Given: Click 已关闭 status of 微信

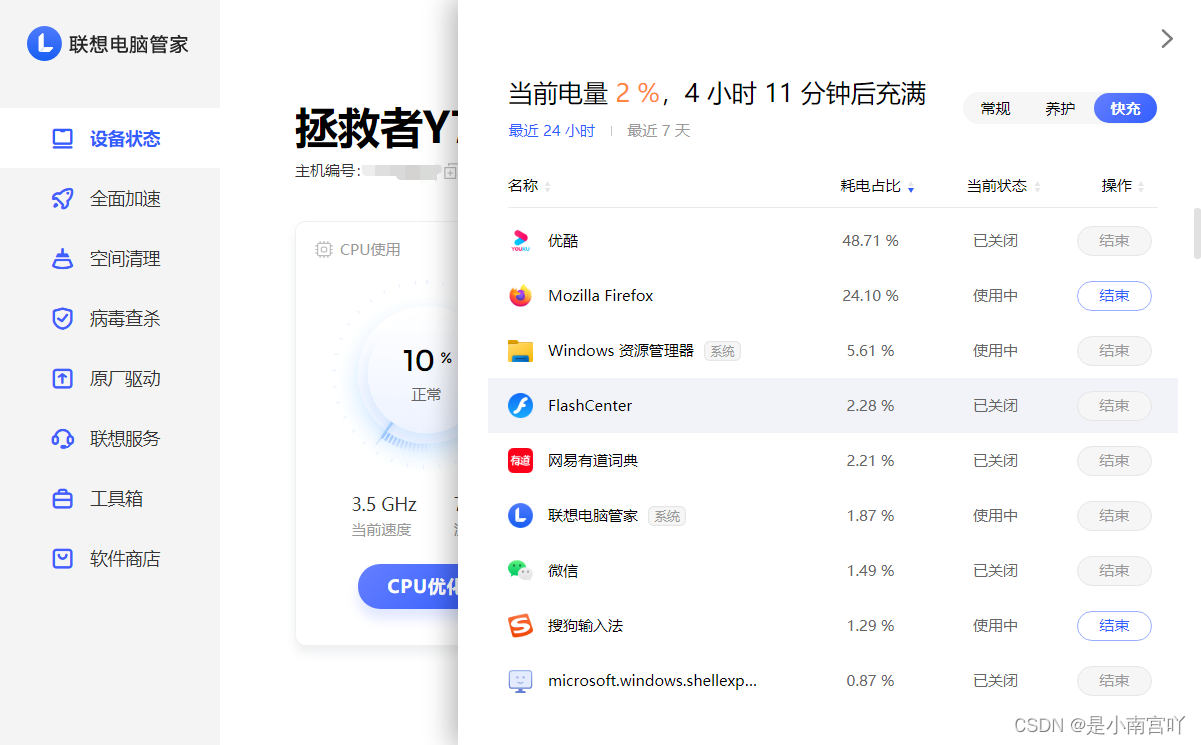Looking at the screenshot, I should pos(995,571).
